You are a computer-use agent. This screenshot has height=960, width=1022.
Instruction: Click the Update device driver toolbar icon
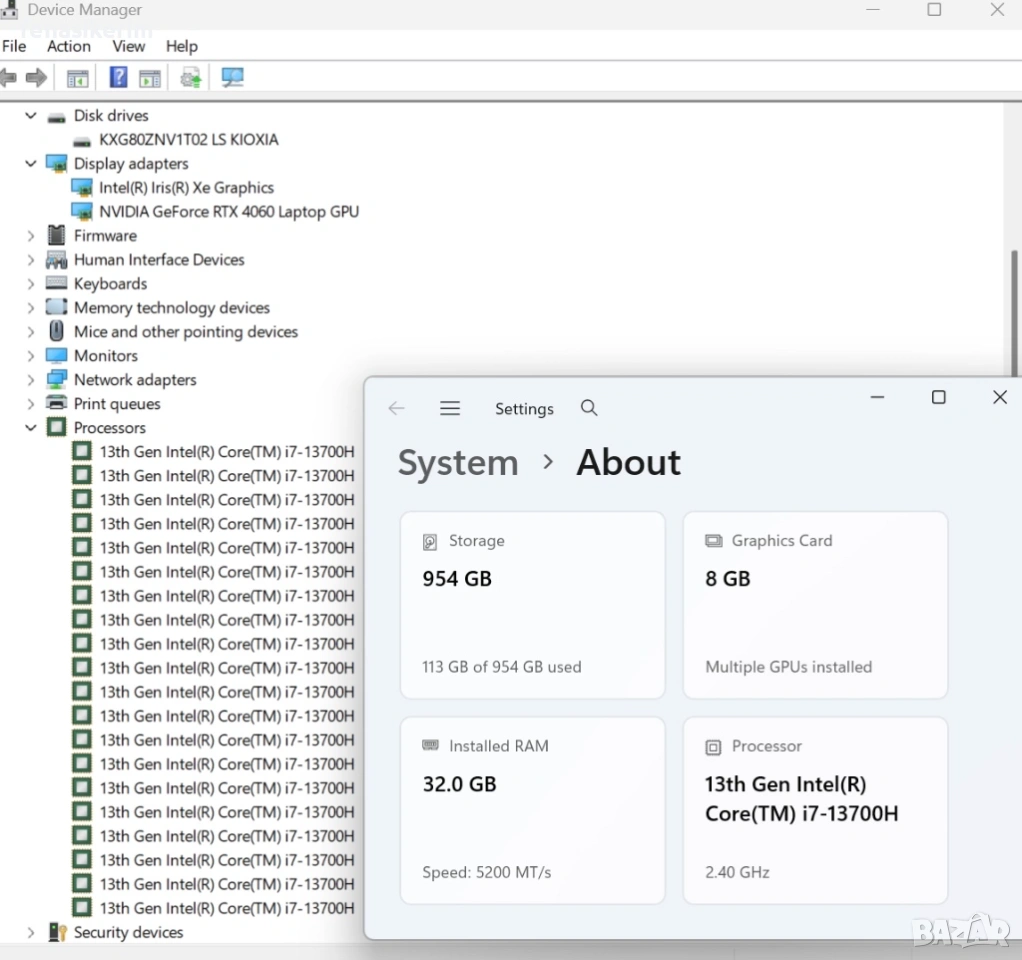point(191,78)
